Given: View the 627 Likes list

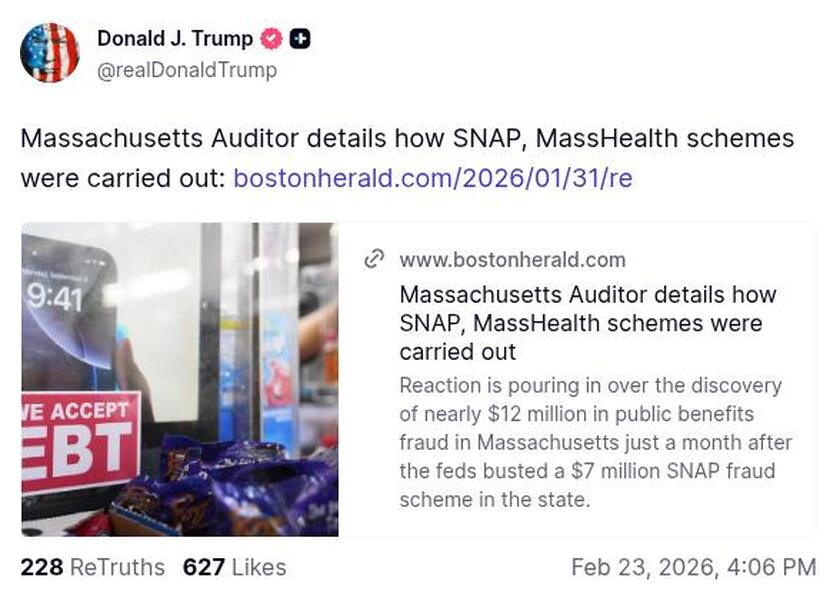Looking at the screenshot, I should tap(234, 568).
